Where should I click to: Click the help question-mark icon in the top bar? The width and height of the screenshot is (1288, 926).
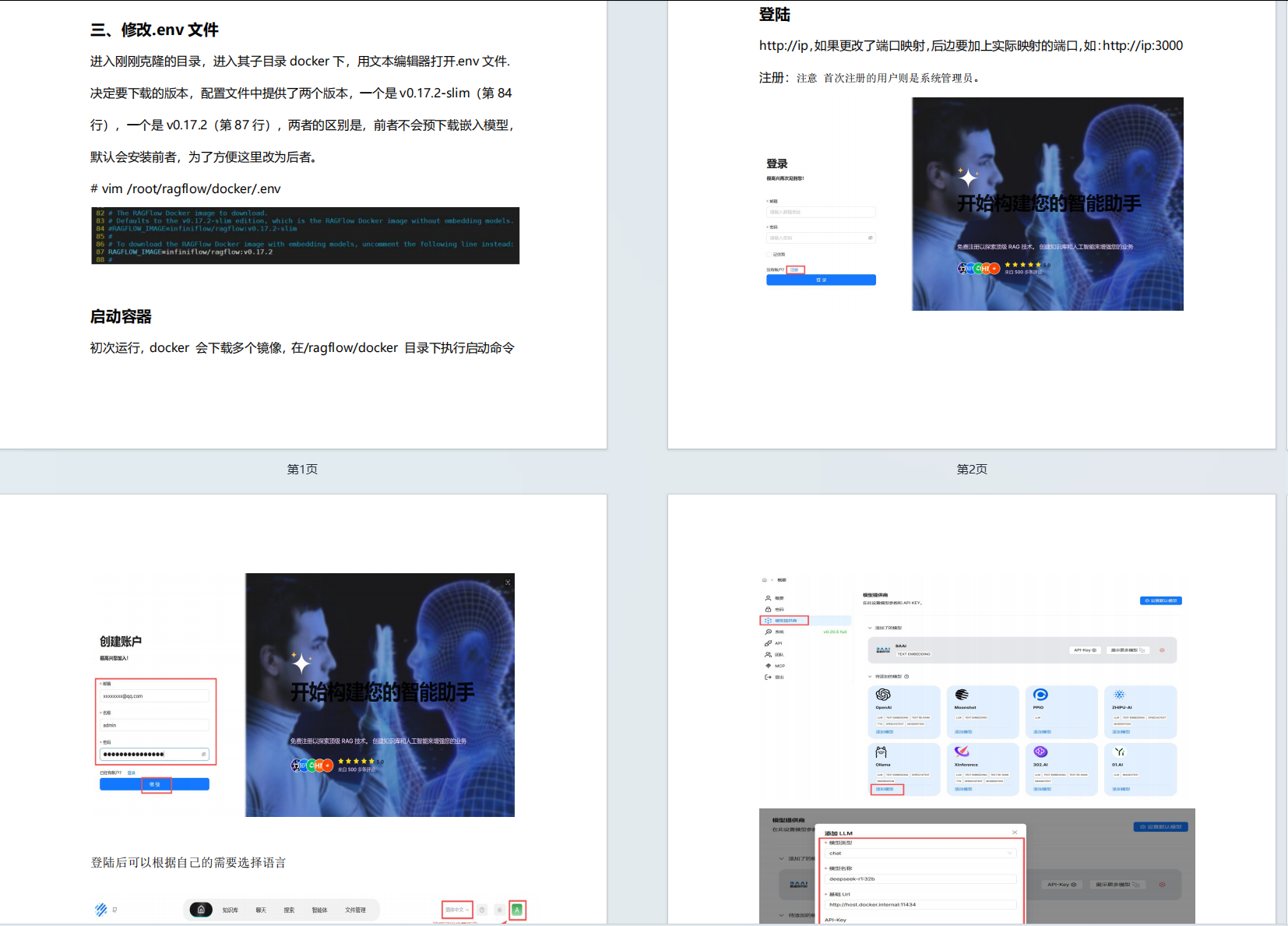click(482, 909)
